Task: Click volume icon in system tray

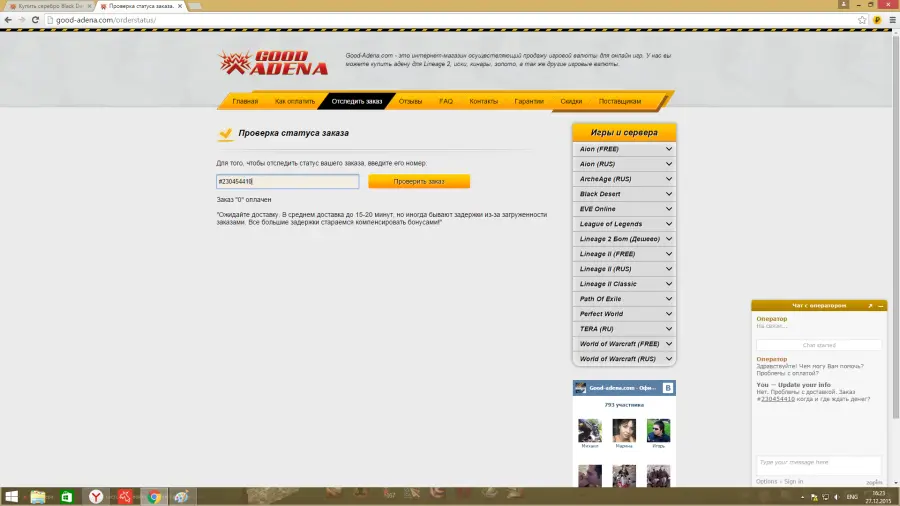Action: [837, 497]
